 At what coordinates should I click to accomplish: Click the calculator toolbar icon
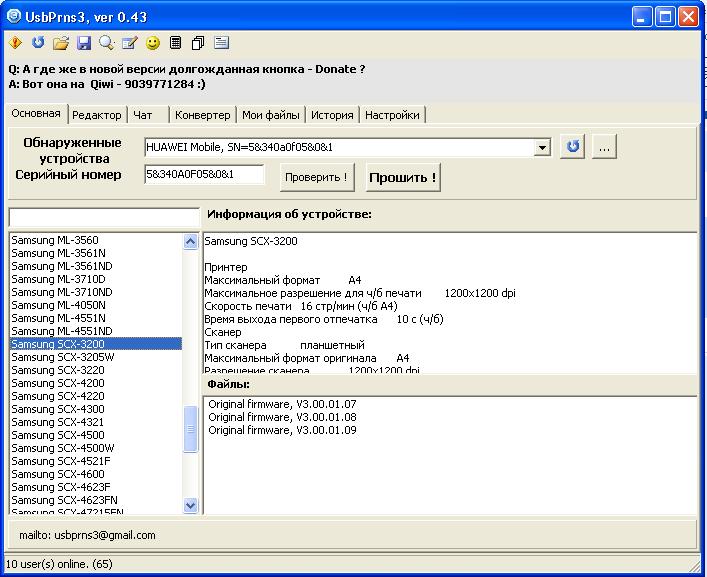point(175,43)
